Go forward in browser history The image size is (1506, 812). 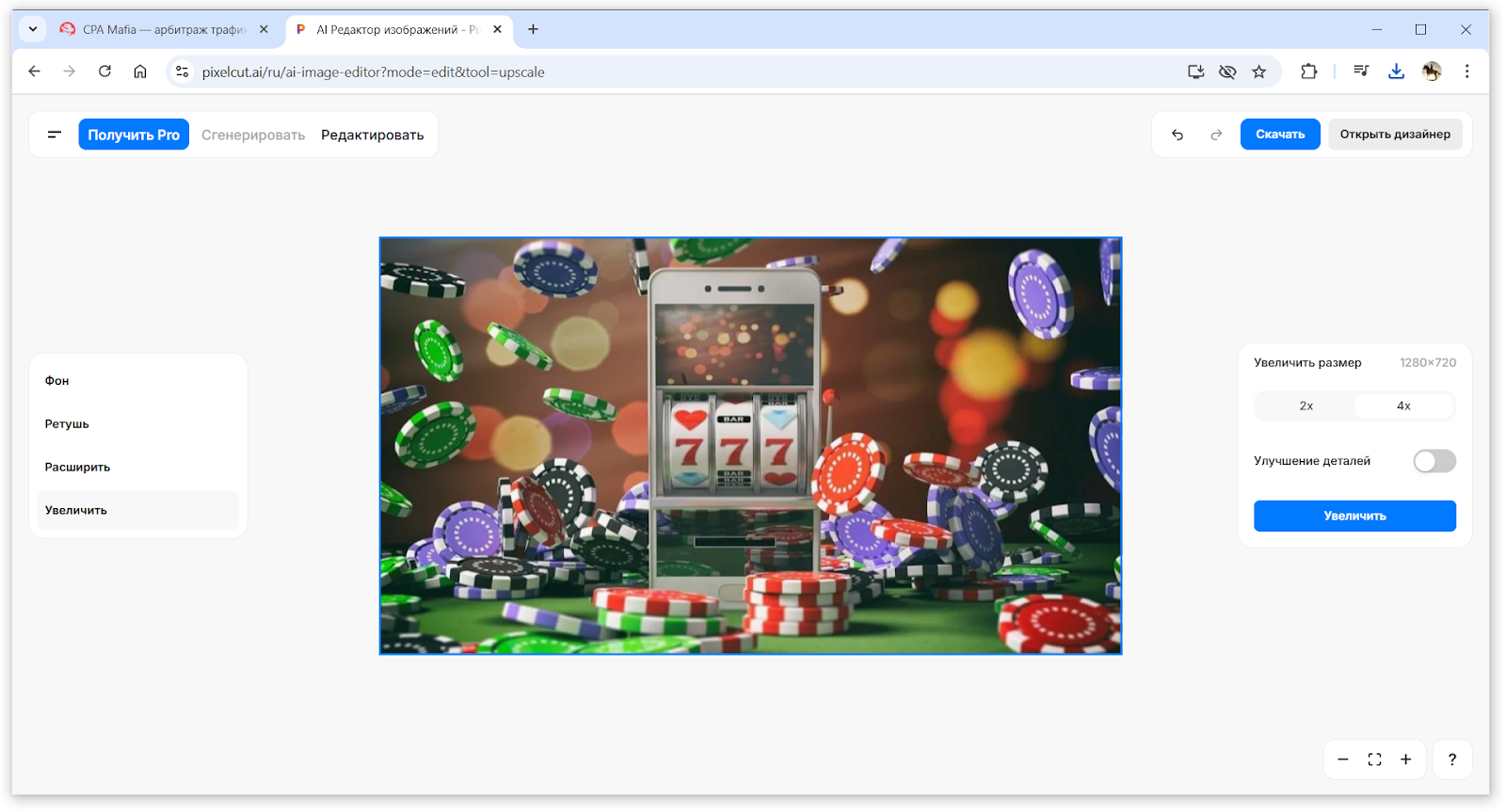[x=70, y=72]
